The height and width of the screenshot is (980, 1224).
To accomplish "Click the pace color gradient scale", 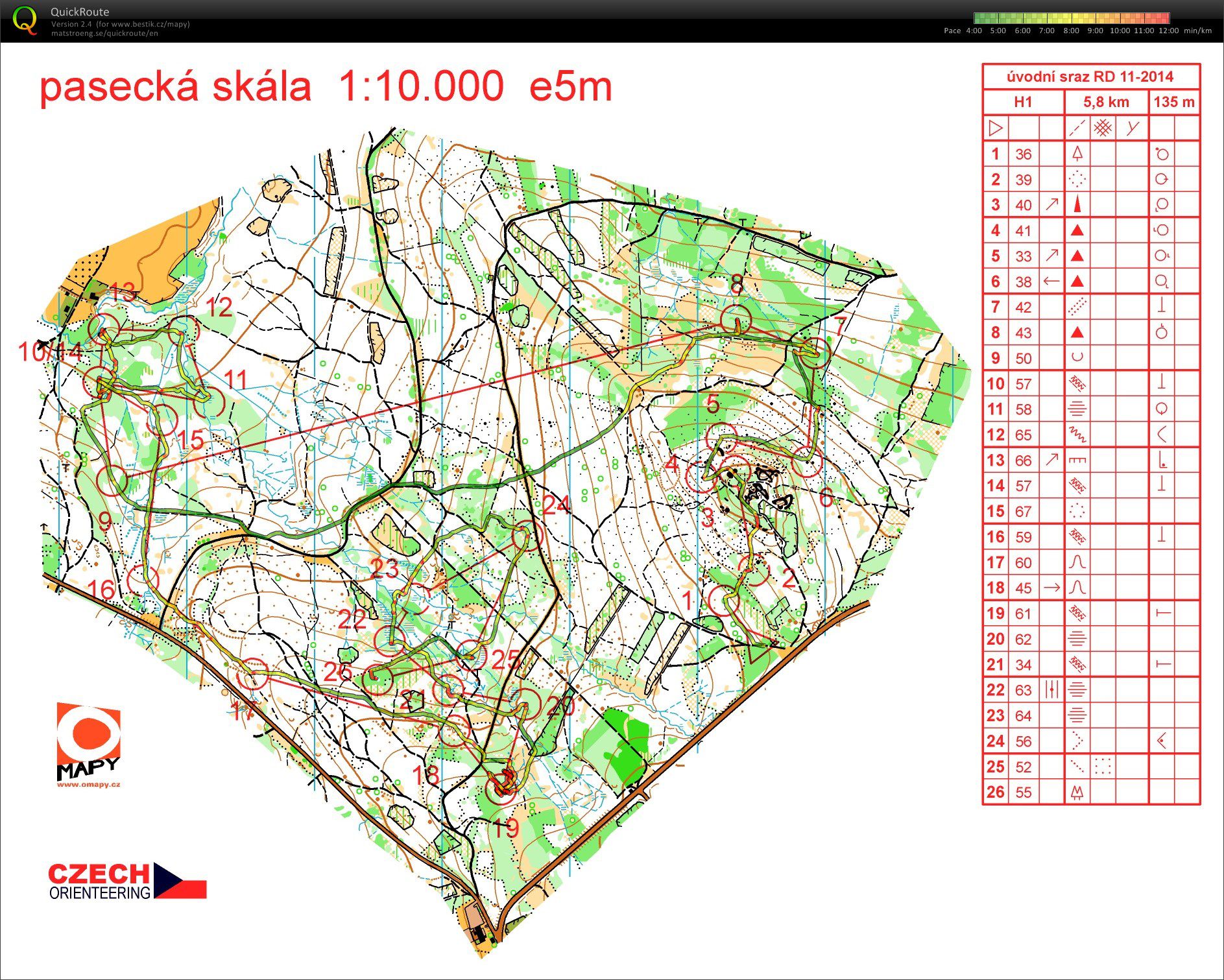I will 1072,18.
